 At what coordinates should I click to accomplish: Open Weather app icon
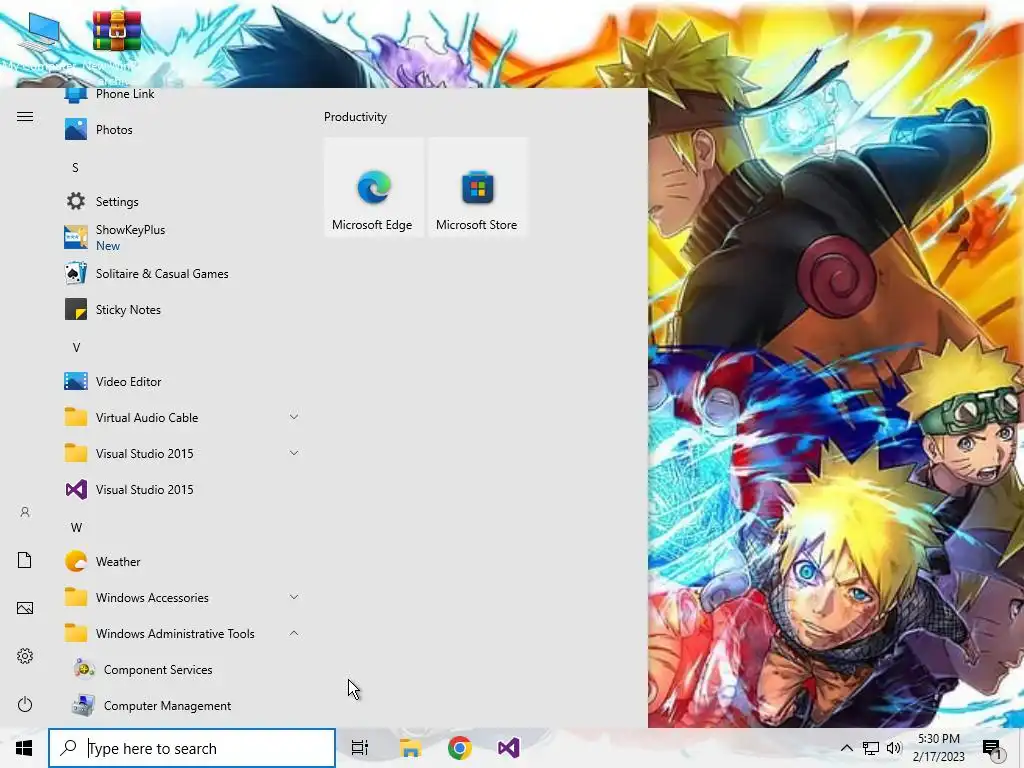(76, 561)
